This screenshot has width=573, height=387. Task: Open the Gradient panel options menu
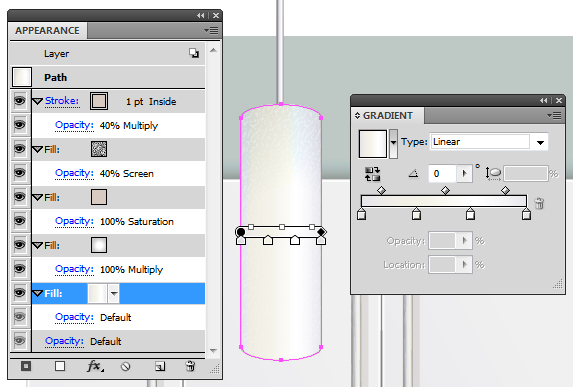555,116
